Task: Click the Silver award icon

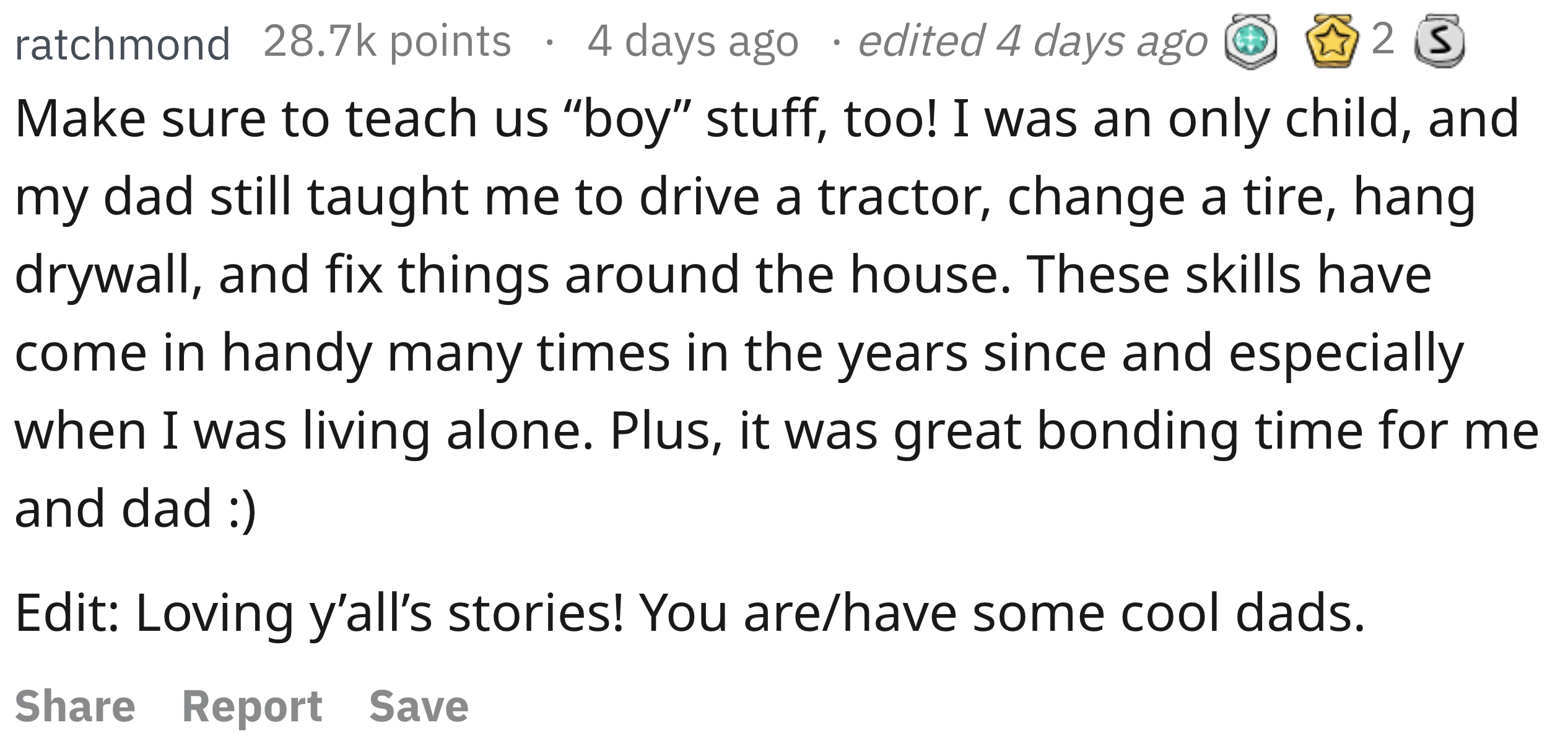Action: click(1440, 41)
